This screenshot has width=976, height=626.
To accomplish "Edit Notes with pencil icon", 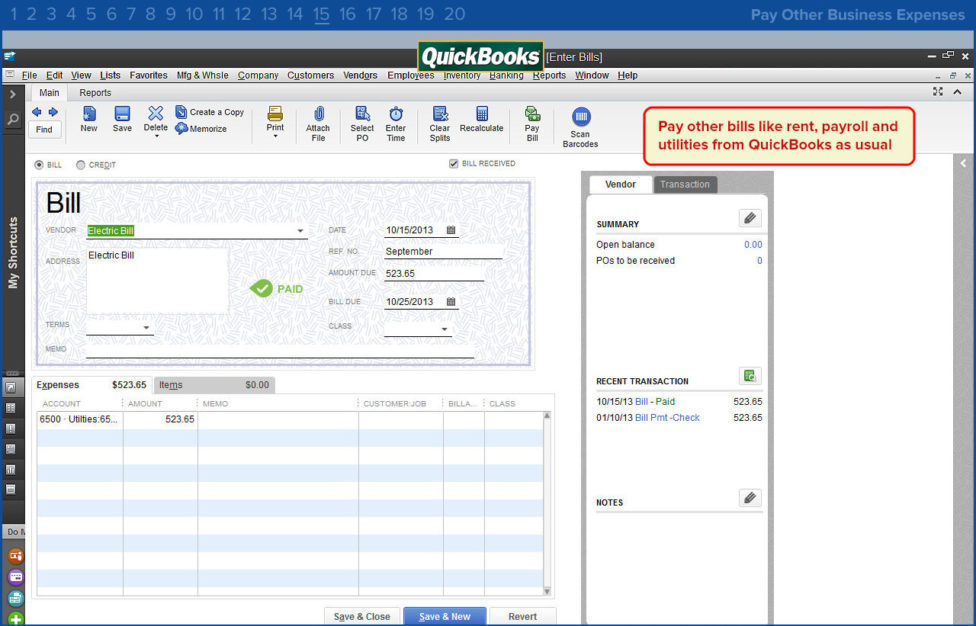I will click(750, 498).
